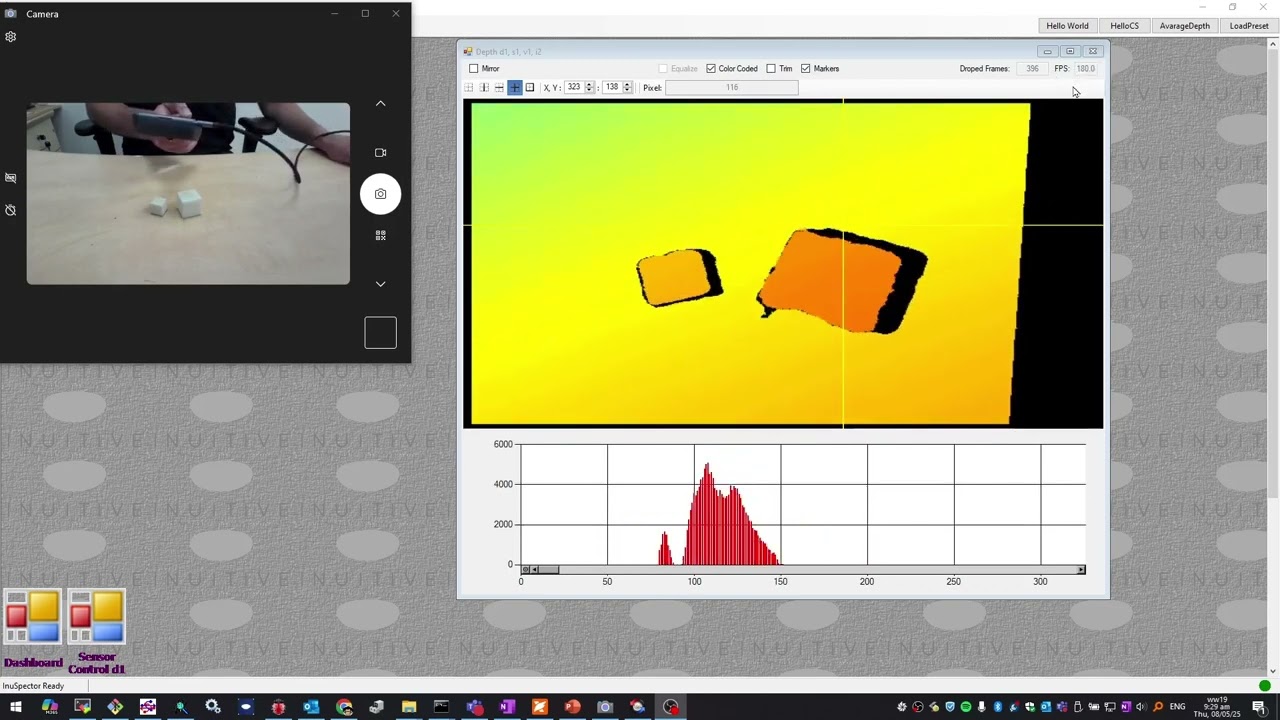The image size is (1280, 720).
Task: Select the region box marker tool
Action: pos(530,88)
